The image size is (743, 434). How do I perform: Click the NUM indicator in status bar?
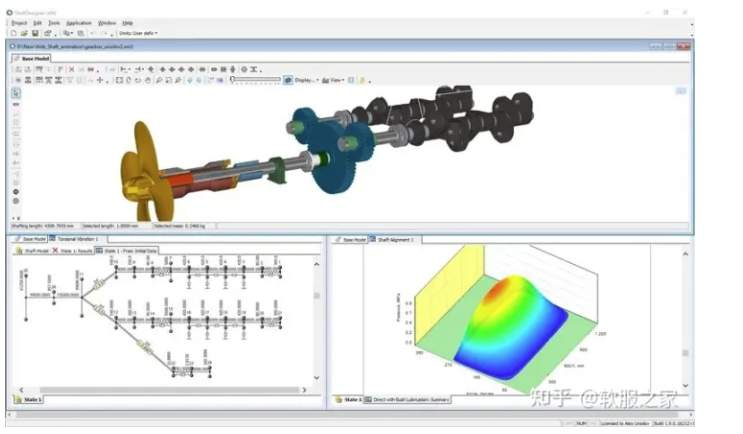[x=581, y=423]
